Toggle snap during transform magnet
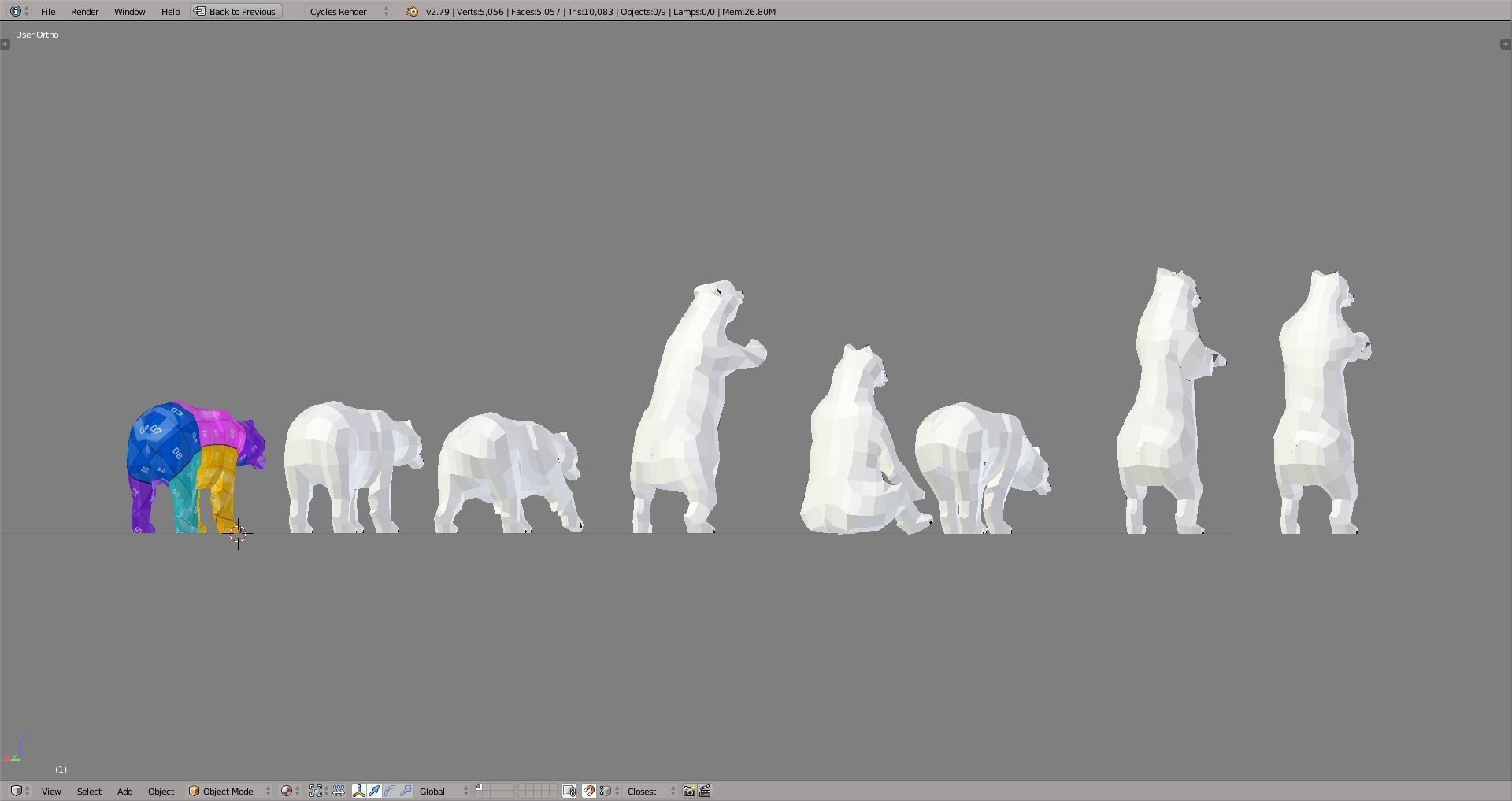The height and width of the screenshot is (801, 1512). pos(588,791)
